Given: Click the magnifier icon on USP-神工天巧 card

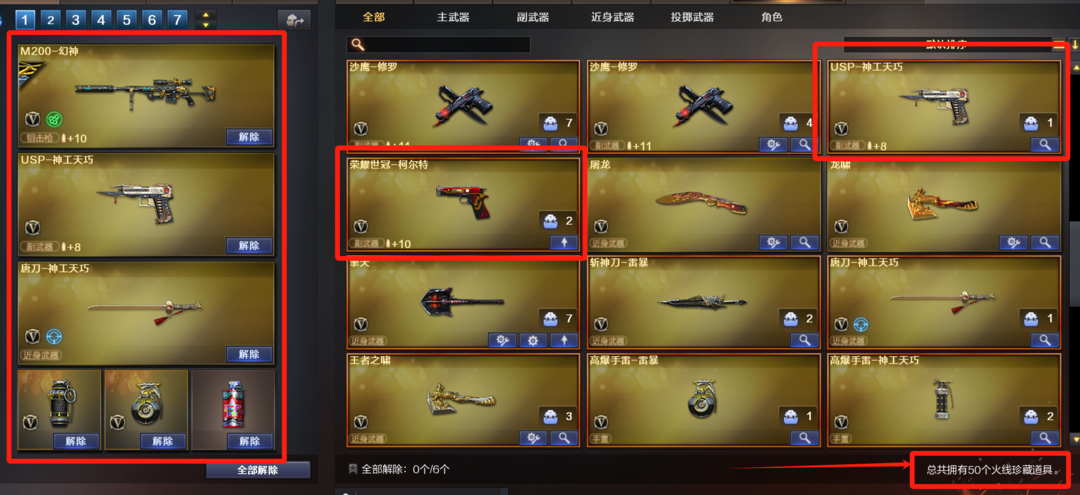Looking at the screenshot, I should point(1045,145).
